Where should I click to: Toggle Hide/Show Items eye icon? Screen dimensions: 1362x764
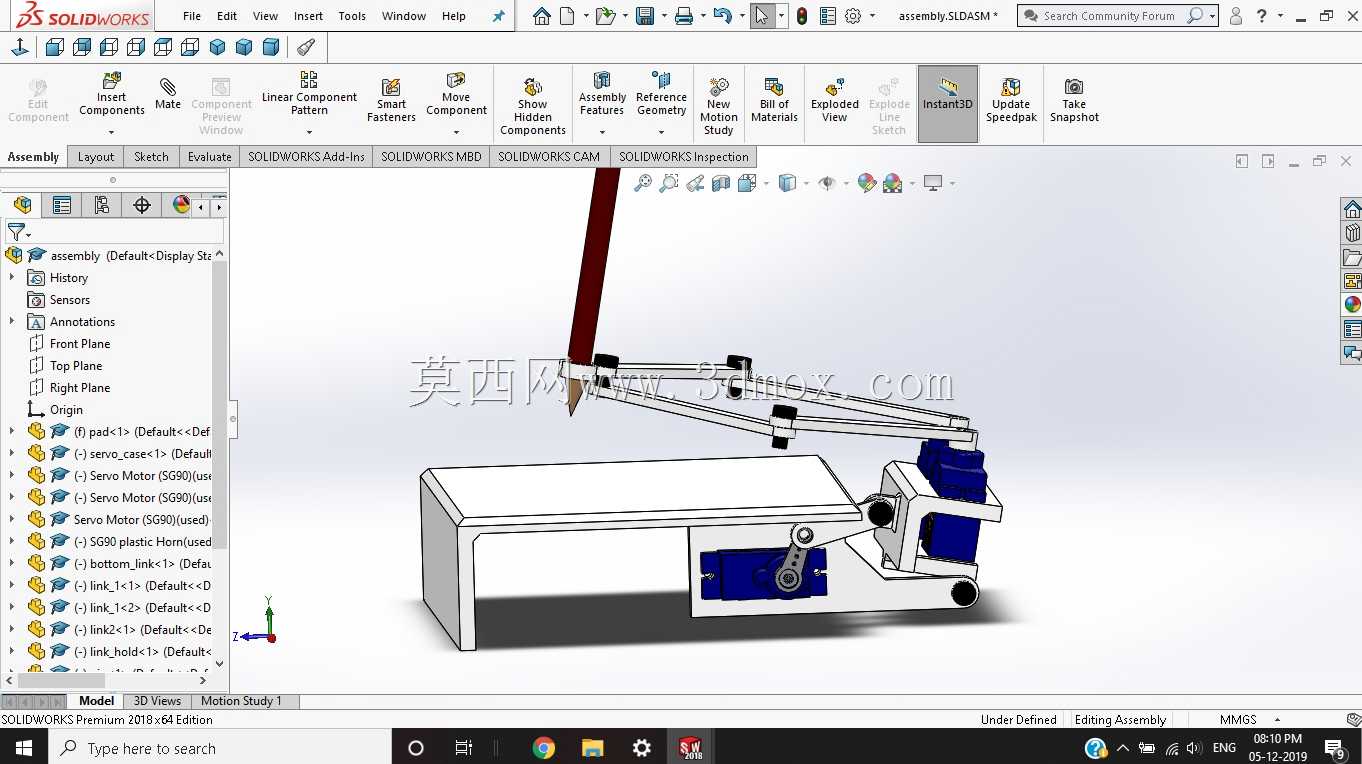pyautogui.click(x=827, y=183)
